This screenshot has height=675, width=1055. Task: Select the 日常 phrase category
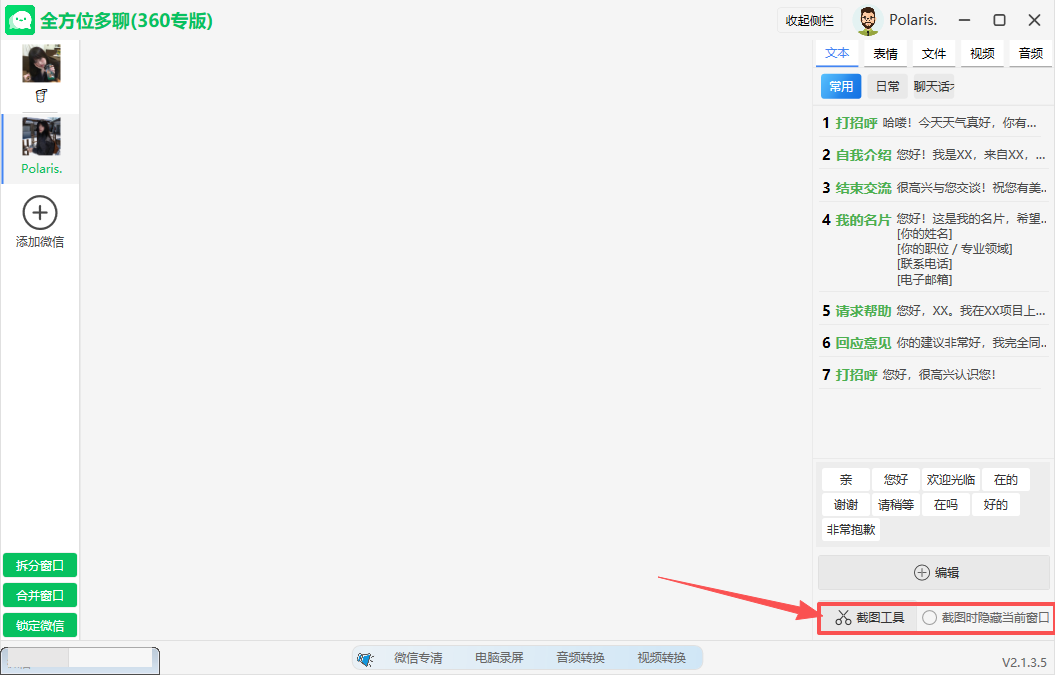[x=887, y=87]
